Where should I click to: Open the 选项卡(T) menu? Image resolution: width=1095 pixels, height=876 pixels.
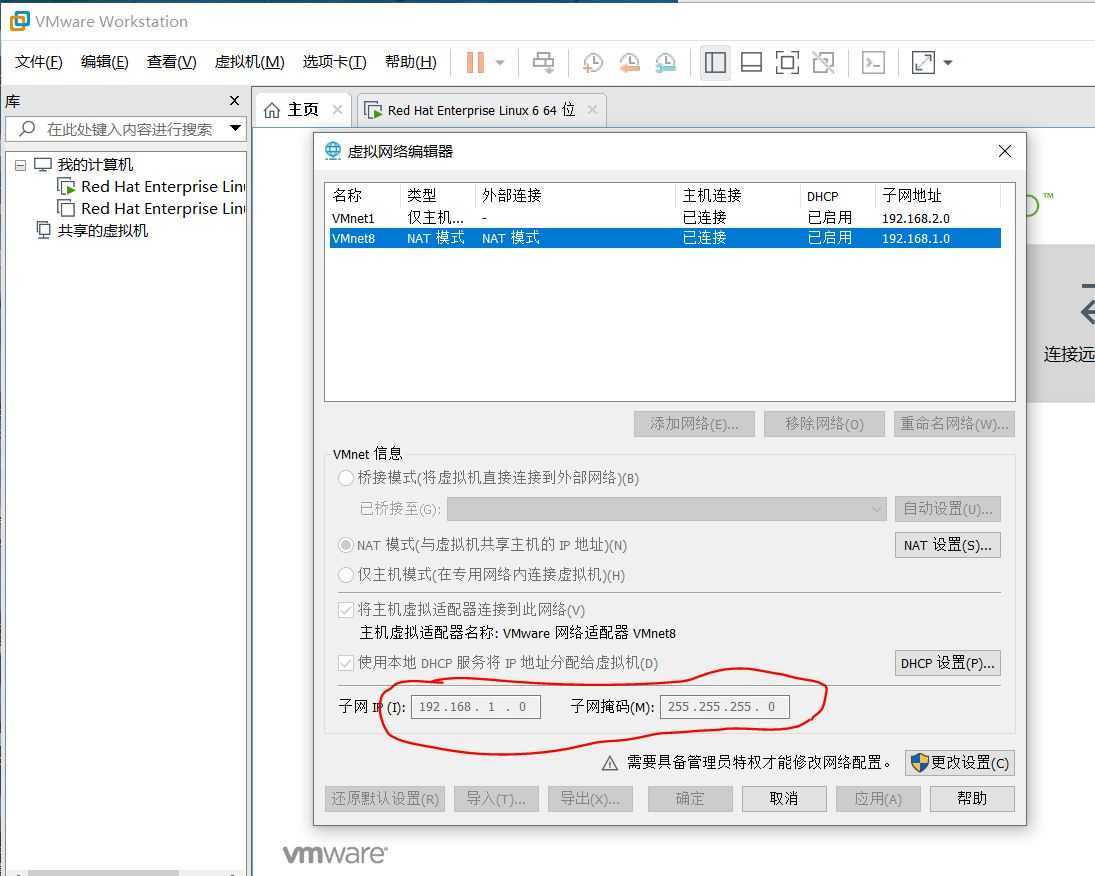coord(335,62)
